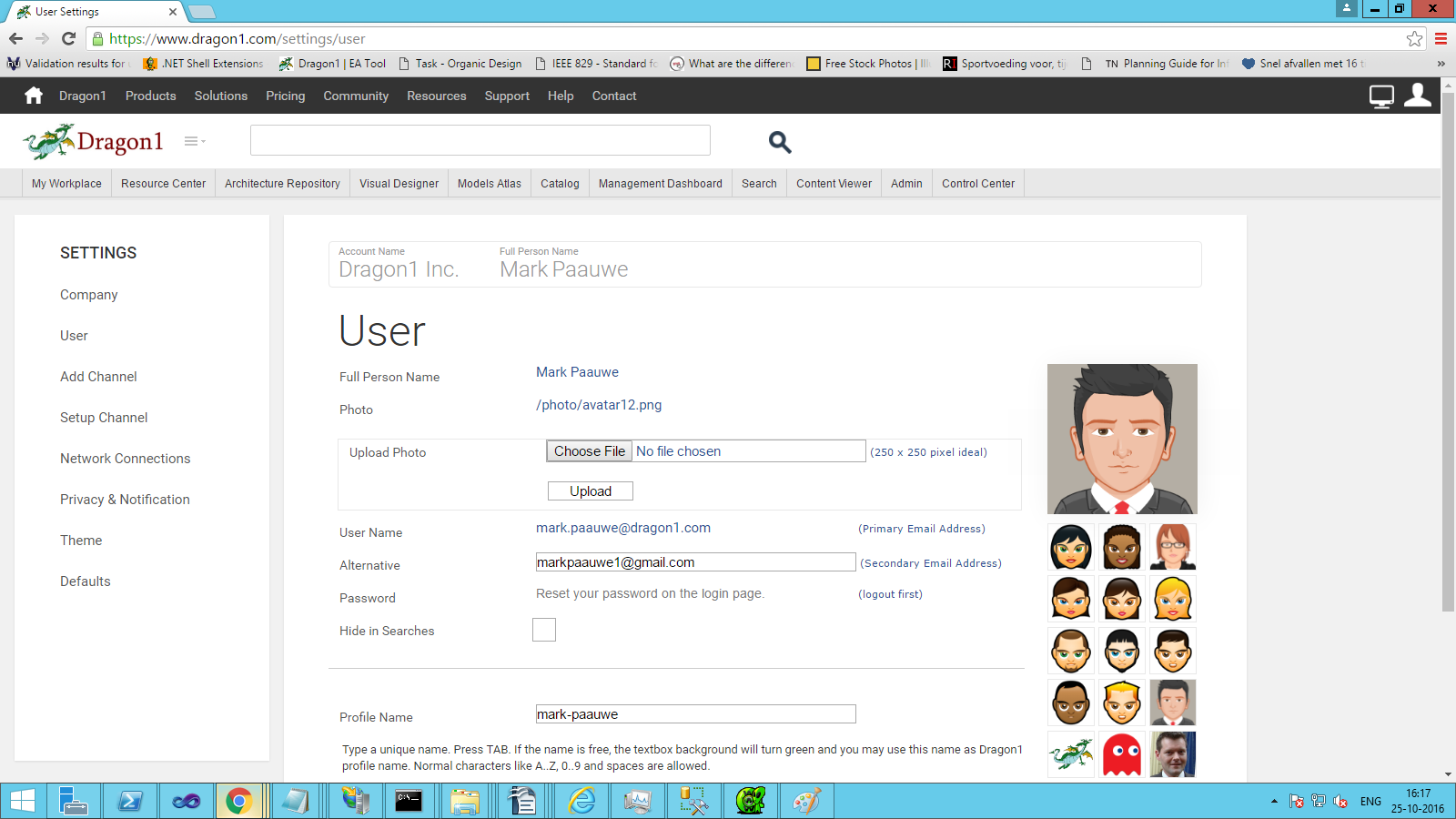Viewport: 1456px width, 819px height.
Task: Go to the Pricing page
Action: click(286, 96)
